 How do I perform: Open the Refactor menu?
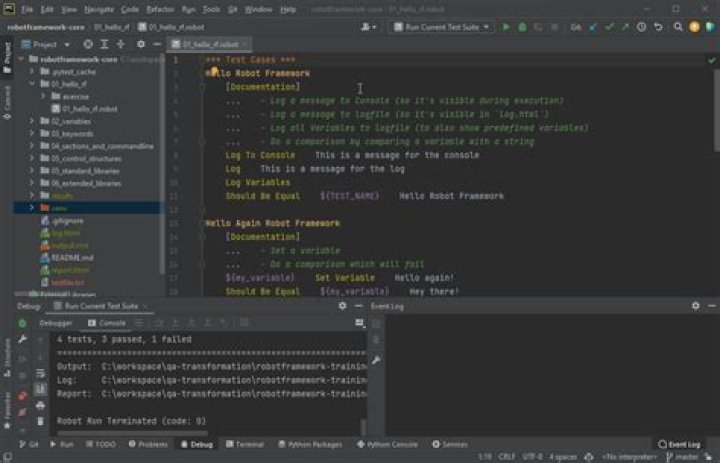[x=160, y=9]
